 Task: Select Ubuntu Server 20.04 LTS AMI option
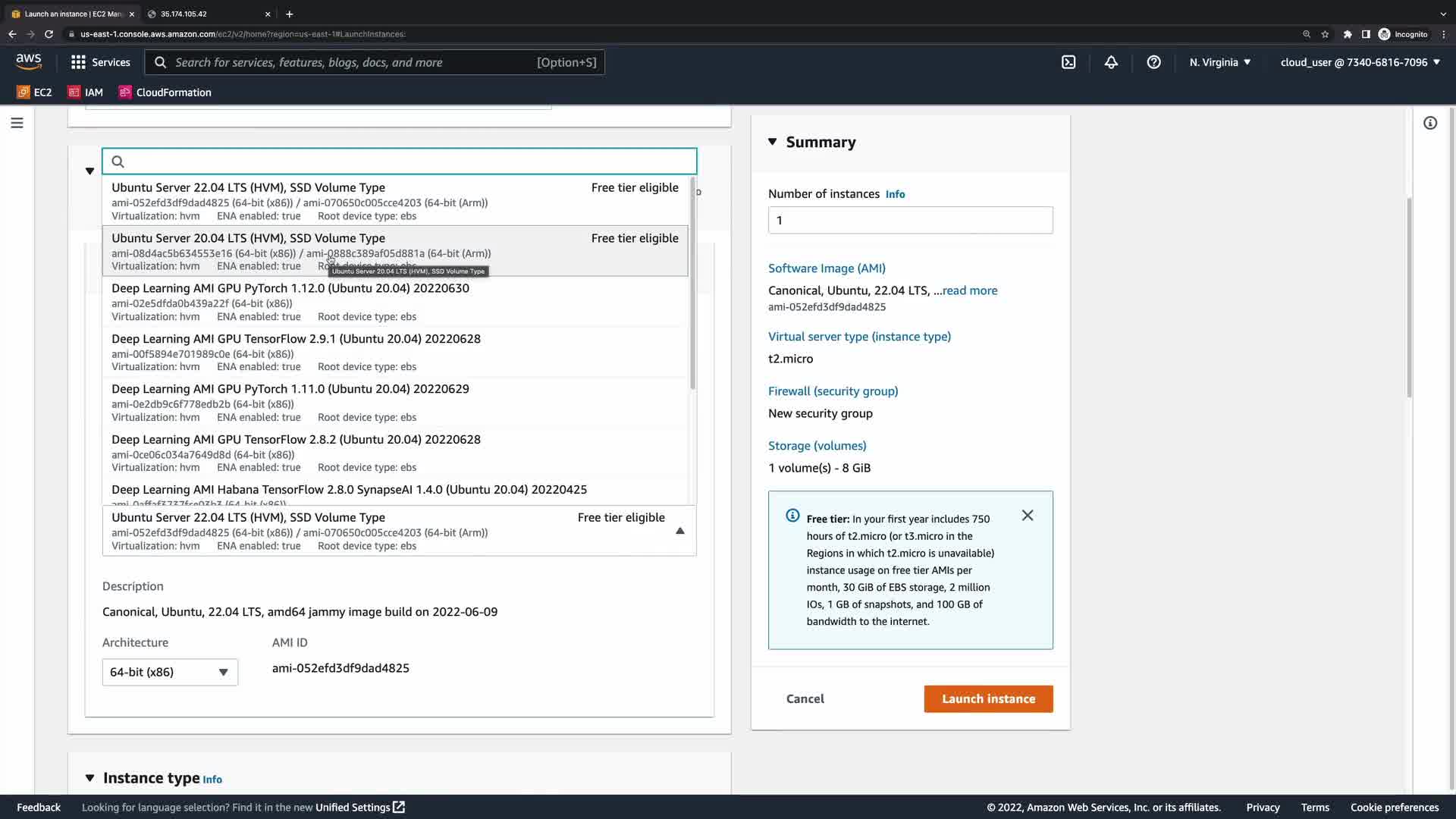[248, 238]
